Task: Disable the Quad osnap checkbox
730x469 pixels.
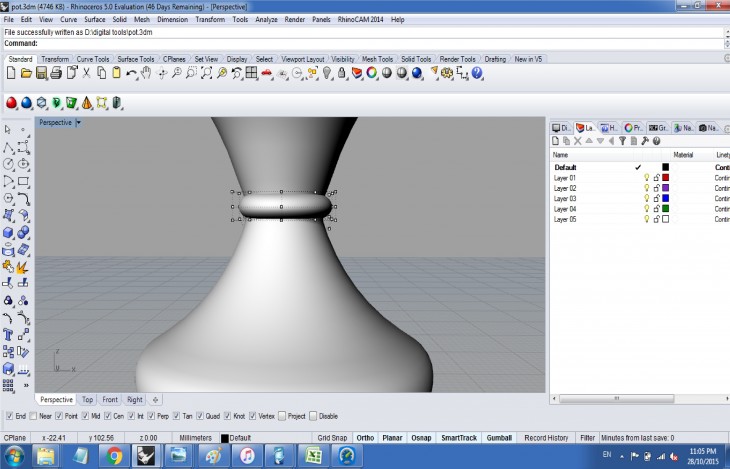Action: point(202,416)
